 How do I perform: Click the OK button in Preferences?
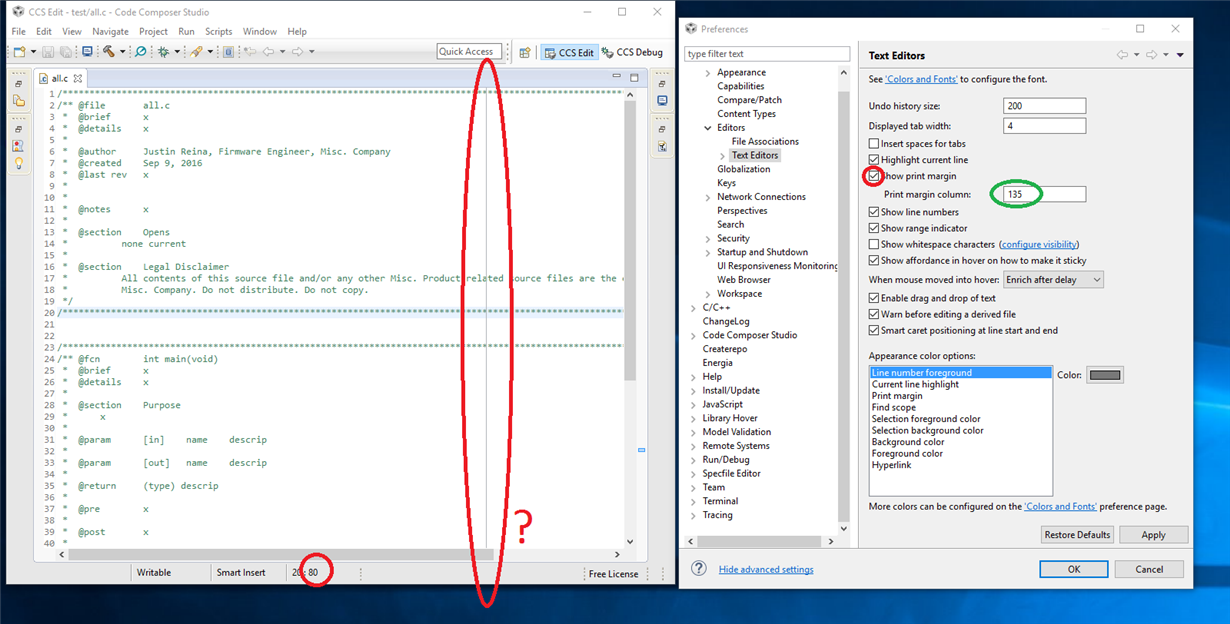[1074, 569]
